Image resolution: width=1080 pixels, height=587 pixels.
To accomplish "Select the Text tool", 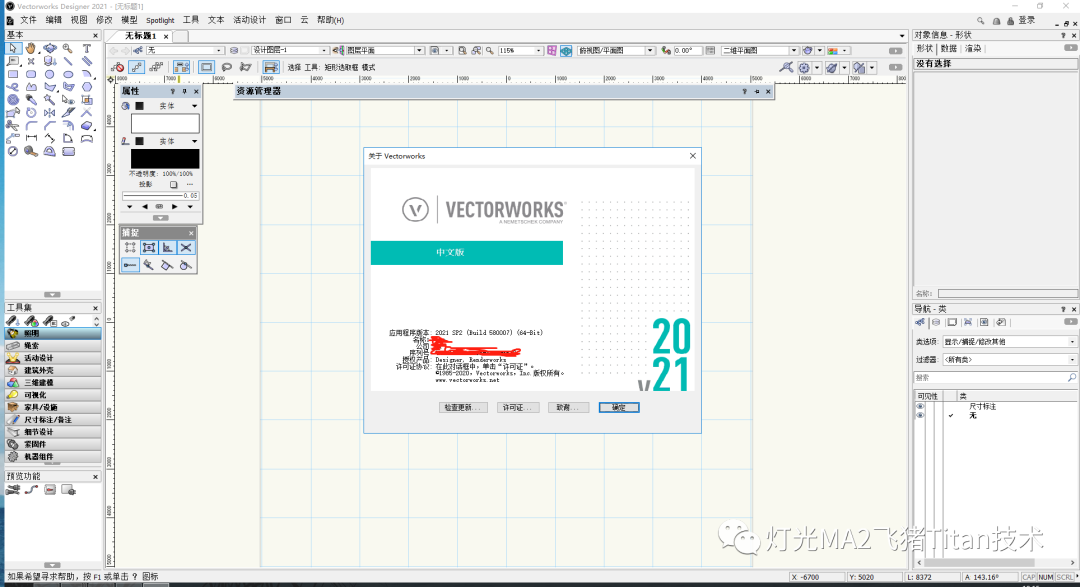I will tap(87, 48).
